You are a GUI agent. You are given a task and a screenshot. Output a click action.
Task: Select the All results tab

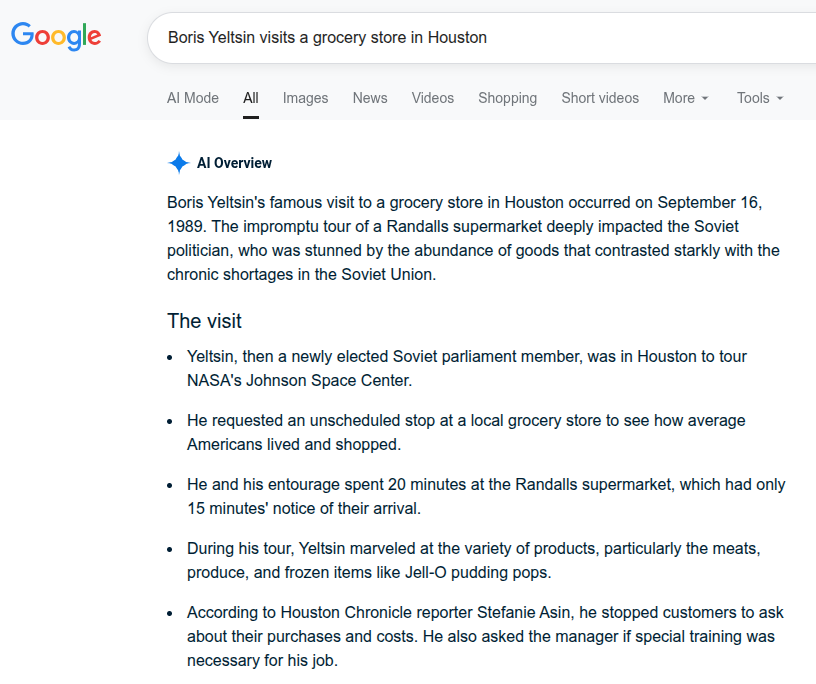tap(250, 98)
